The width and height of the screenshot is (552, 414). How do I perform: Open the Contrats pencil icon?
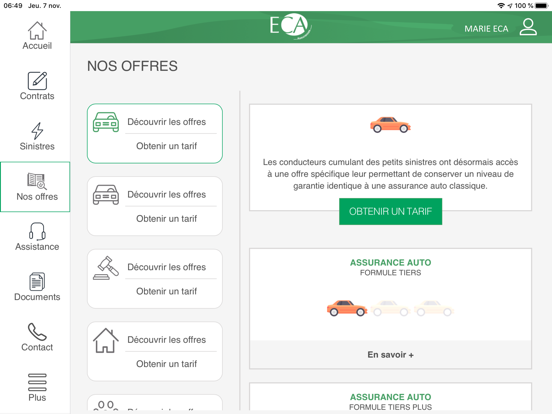37,81
